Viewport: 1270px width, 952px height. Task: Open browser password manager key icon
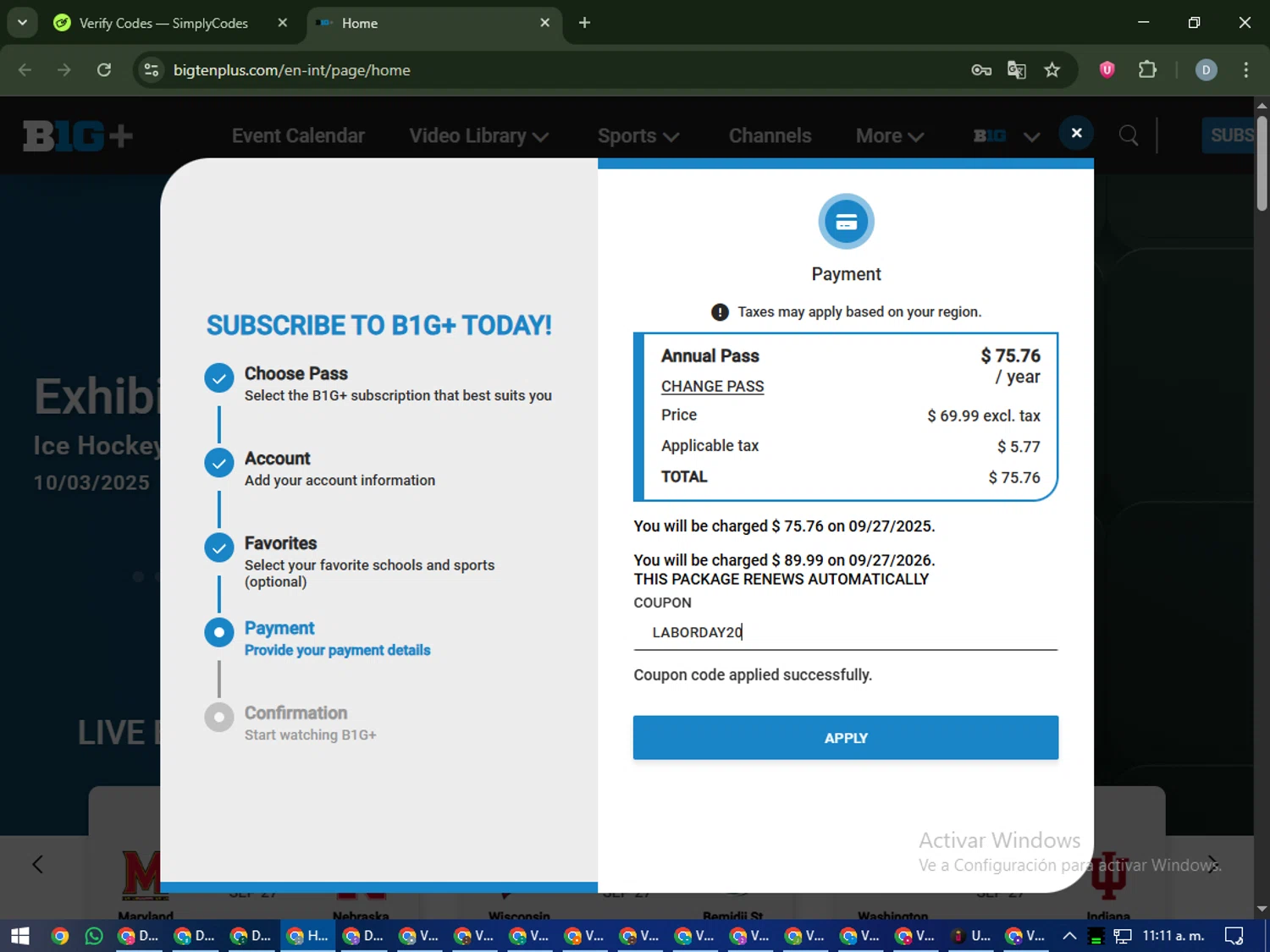pyautogui.click(x=980, y=70)
